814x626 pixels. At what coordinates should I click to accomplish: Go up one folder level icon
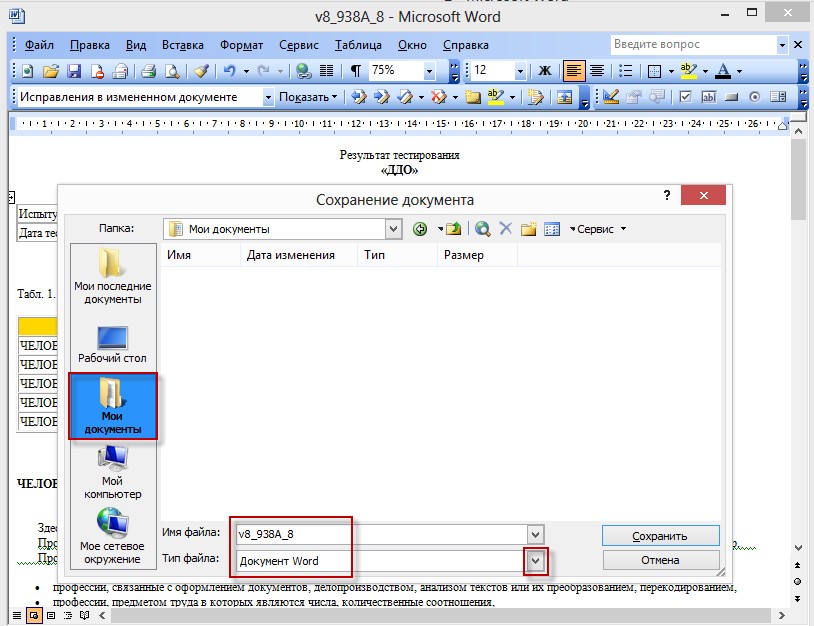(454, 229)
